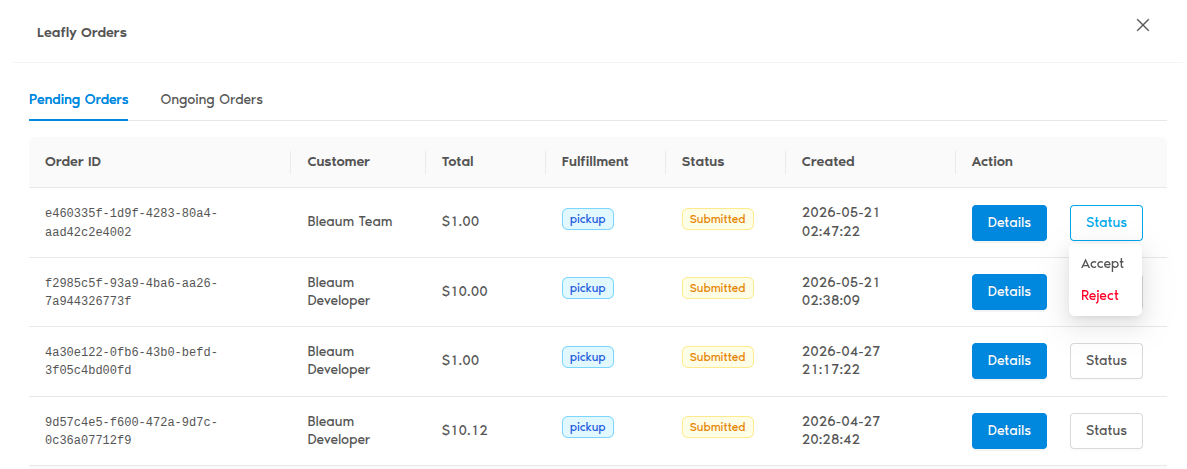Open Details for the Bleum Team order
Image resolution: width=1187 pixels, height=469 pixels.
pyautogui.click(x=1009, y=222)
